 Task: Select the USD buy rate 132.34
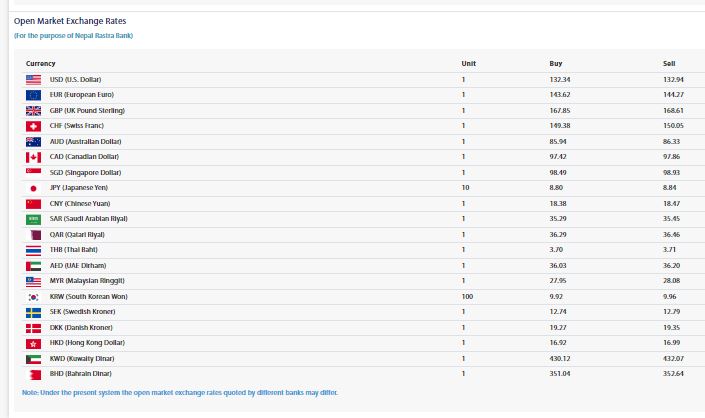[560, 79]
